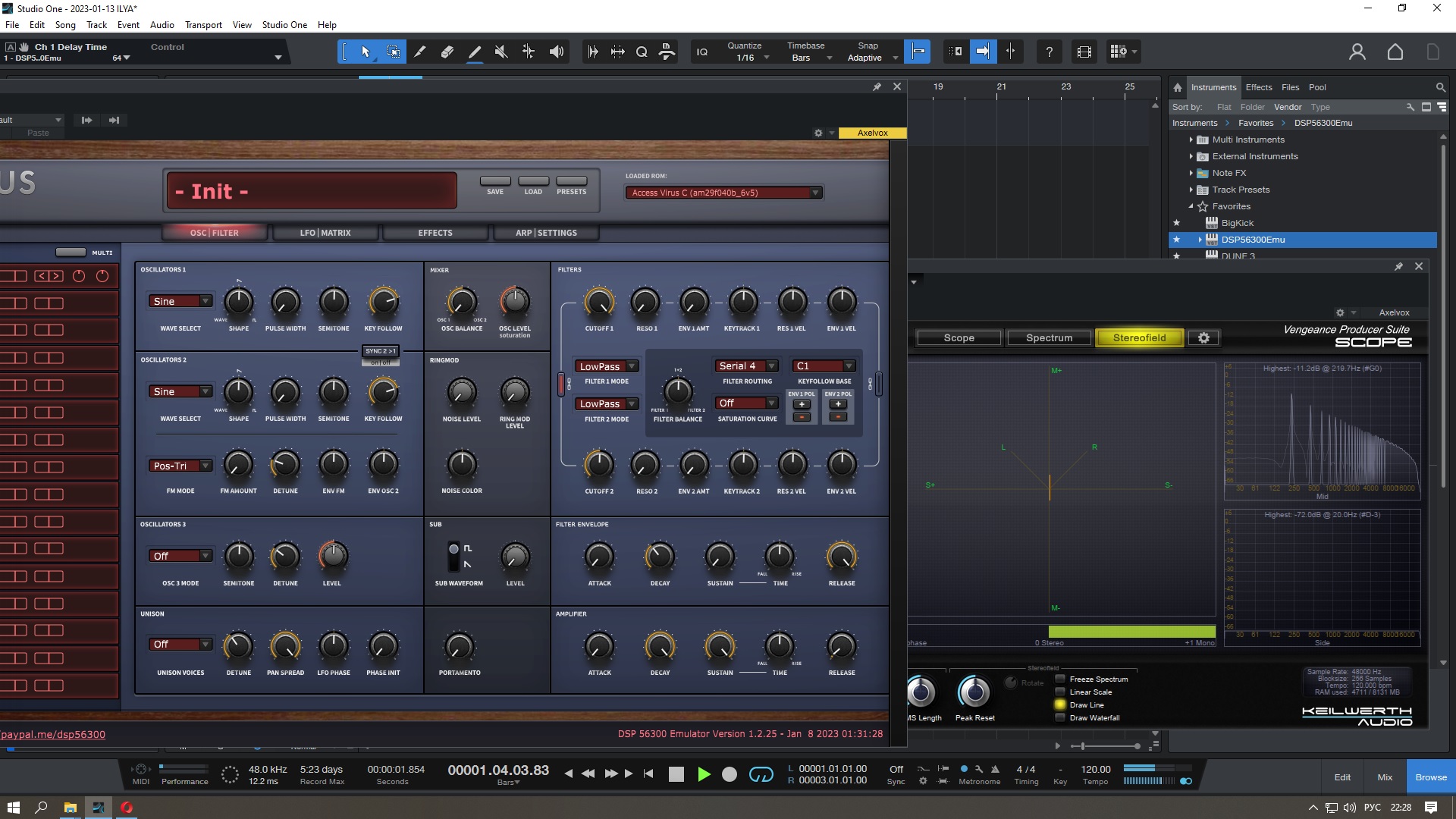
Task: Open the Effects browser tab
Action: (1259, 87)
